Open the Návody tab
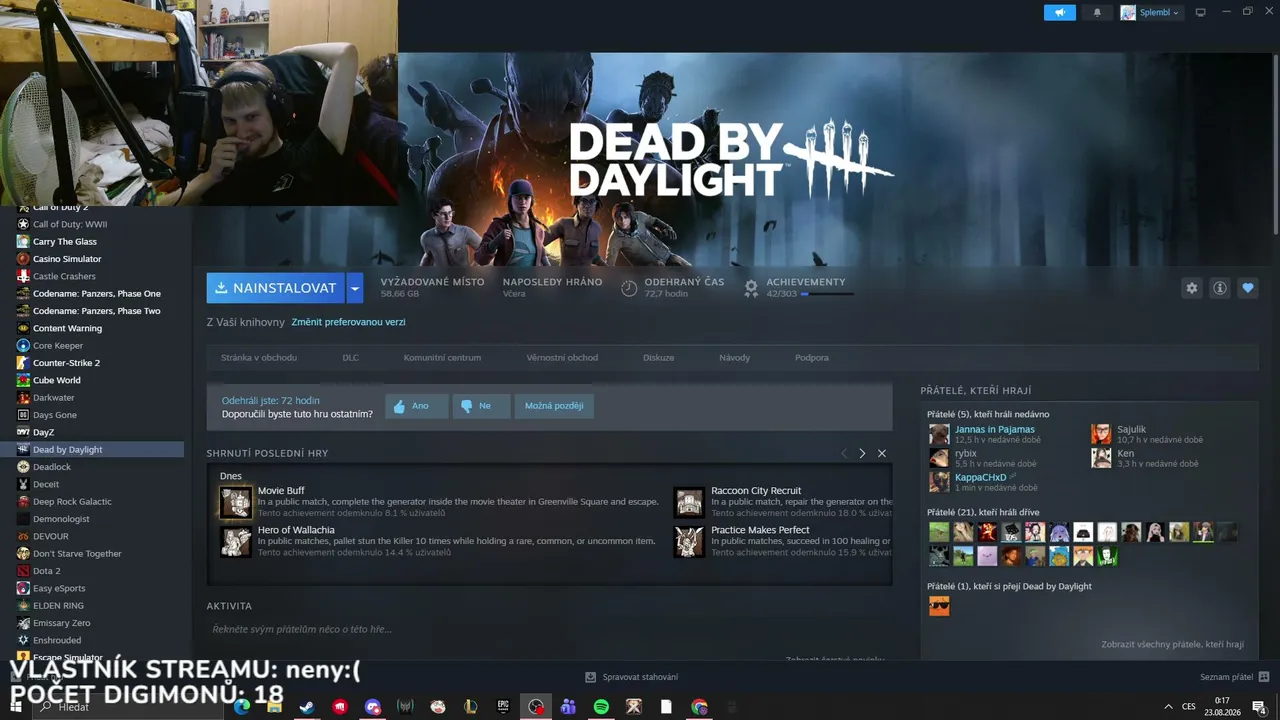 pyautogui.click(x=734, y=357)
